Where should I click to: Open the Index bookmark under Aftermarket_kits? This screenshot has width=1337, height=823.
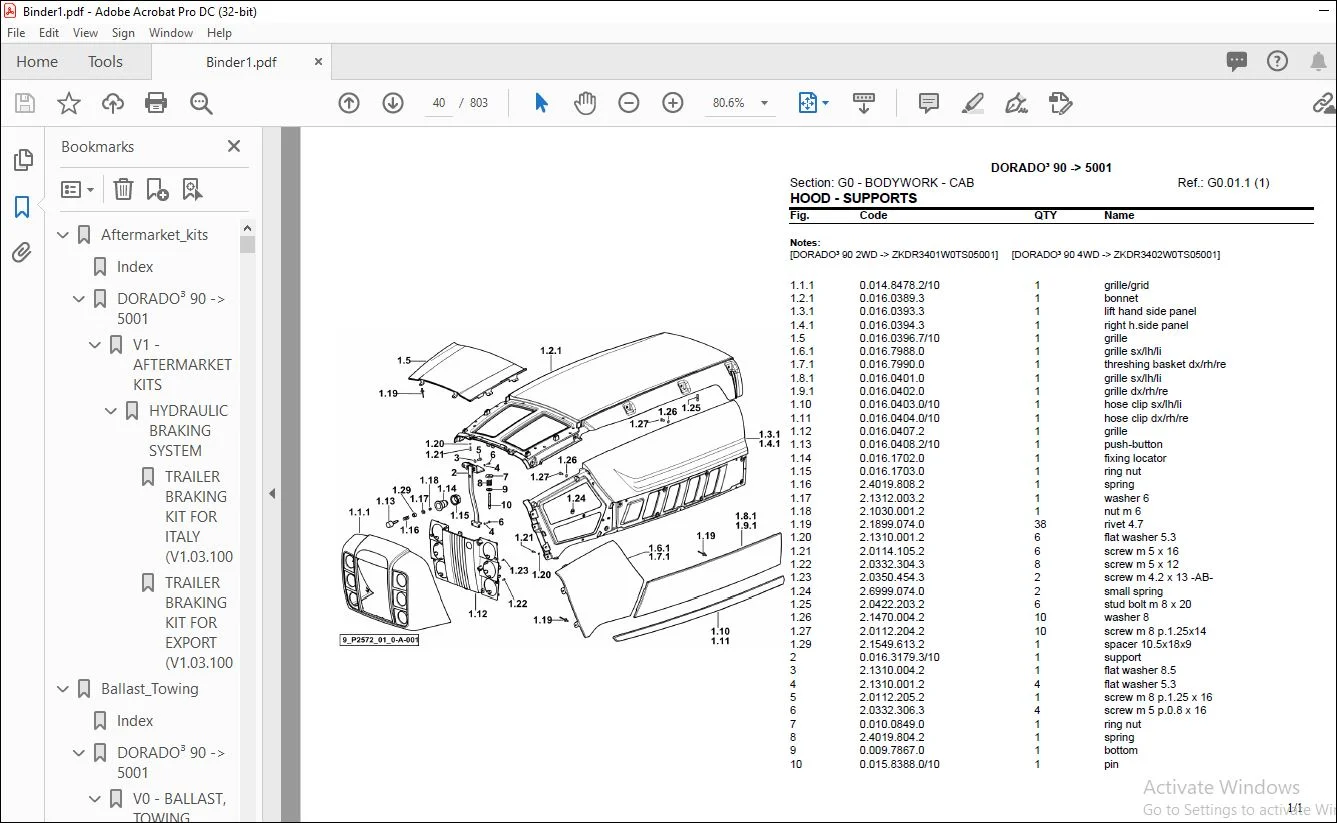135,267
